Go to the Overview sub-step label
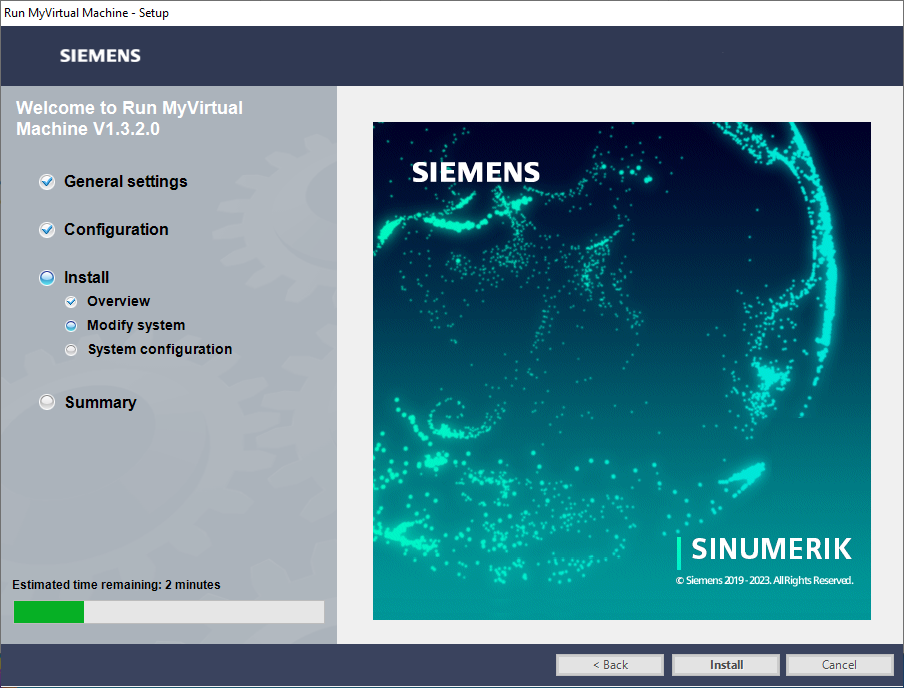 (118, 302)
